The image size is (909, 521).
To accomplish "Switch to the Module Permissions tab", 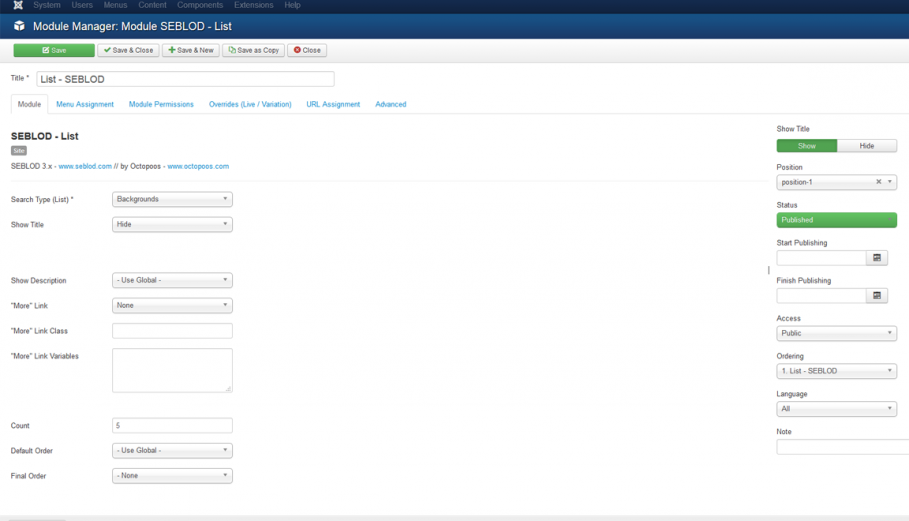I will [x=161, y=104].
